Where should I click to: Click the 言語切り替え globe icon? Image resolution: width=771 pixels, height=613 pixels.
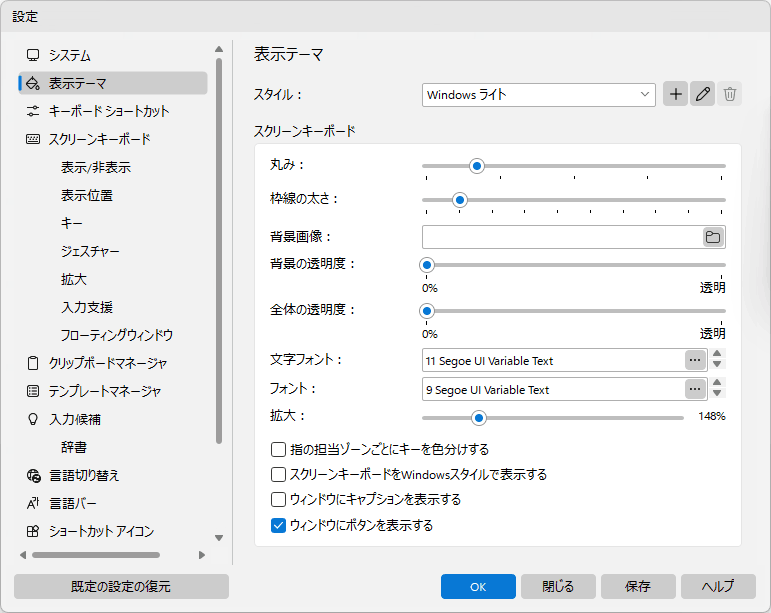click(x=33, y=475)
